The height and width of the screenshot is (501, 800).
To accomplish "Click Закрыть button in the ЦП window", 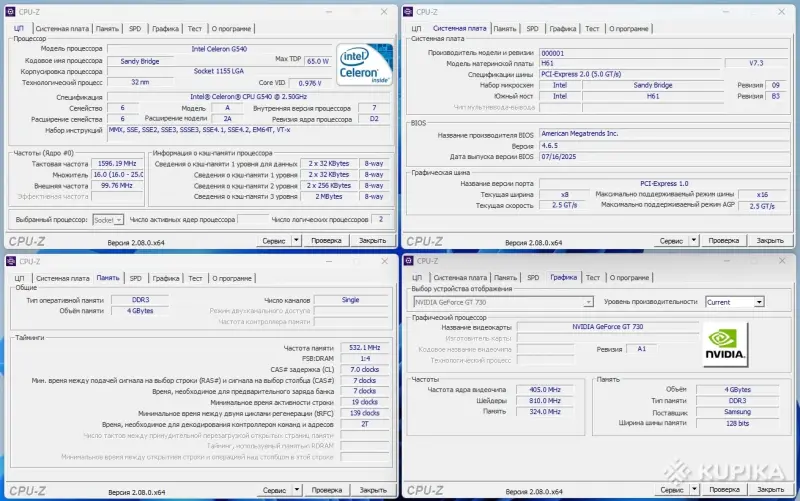I will [x=372, y=240].
